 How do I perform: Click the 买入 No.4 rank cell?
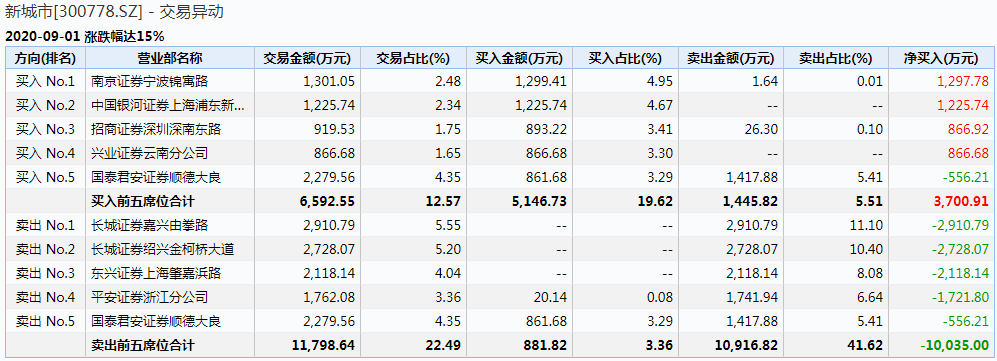[x=45, y=153]
